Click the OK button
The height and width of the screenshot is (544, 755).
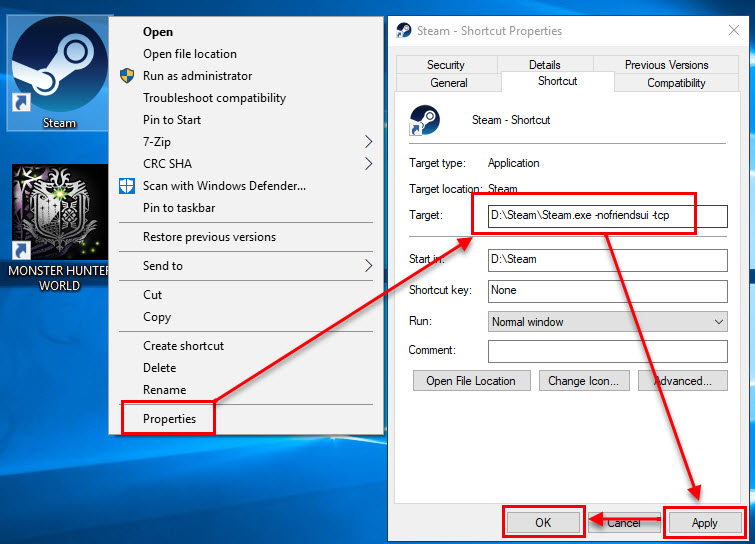click(x=543, y=522)
